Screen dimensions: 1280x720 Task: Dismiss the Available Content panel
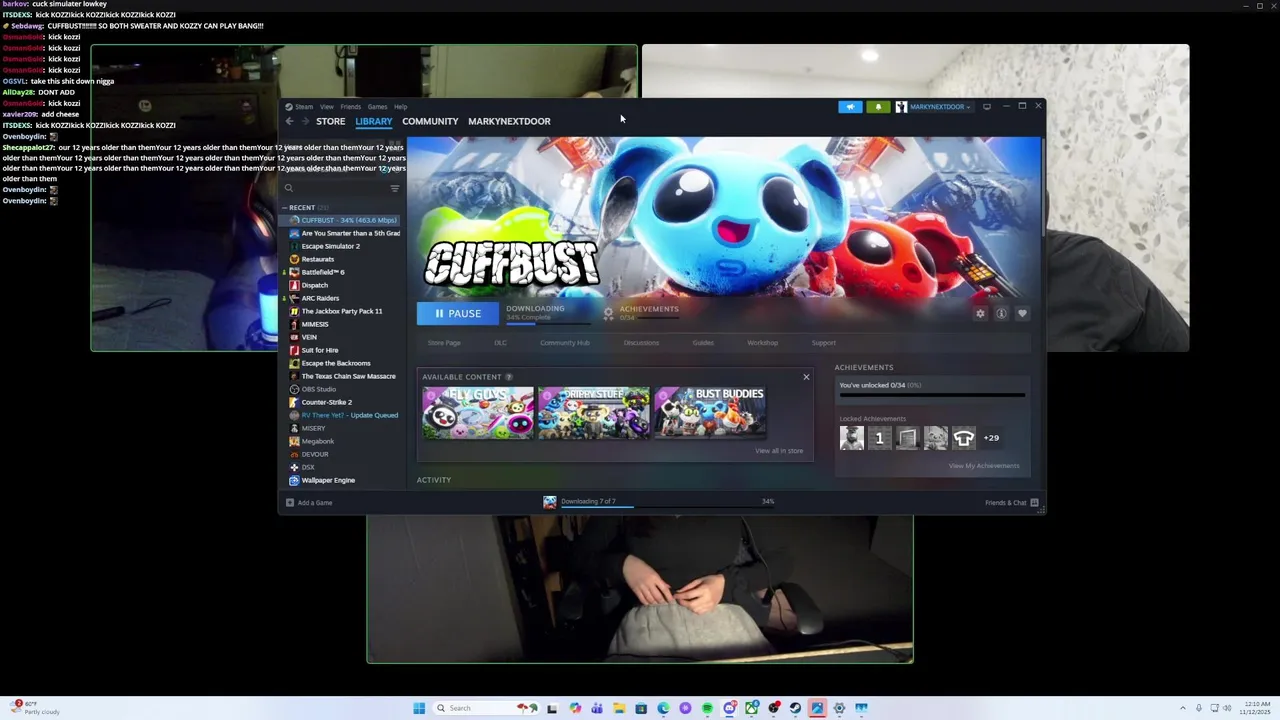(806, 377)
